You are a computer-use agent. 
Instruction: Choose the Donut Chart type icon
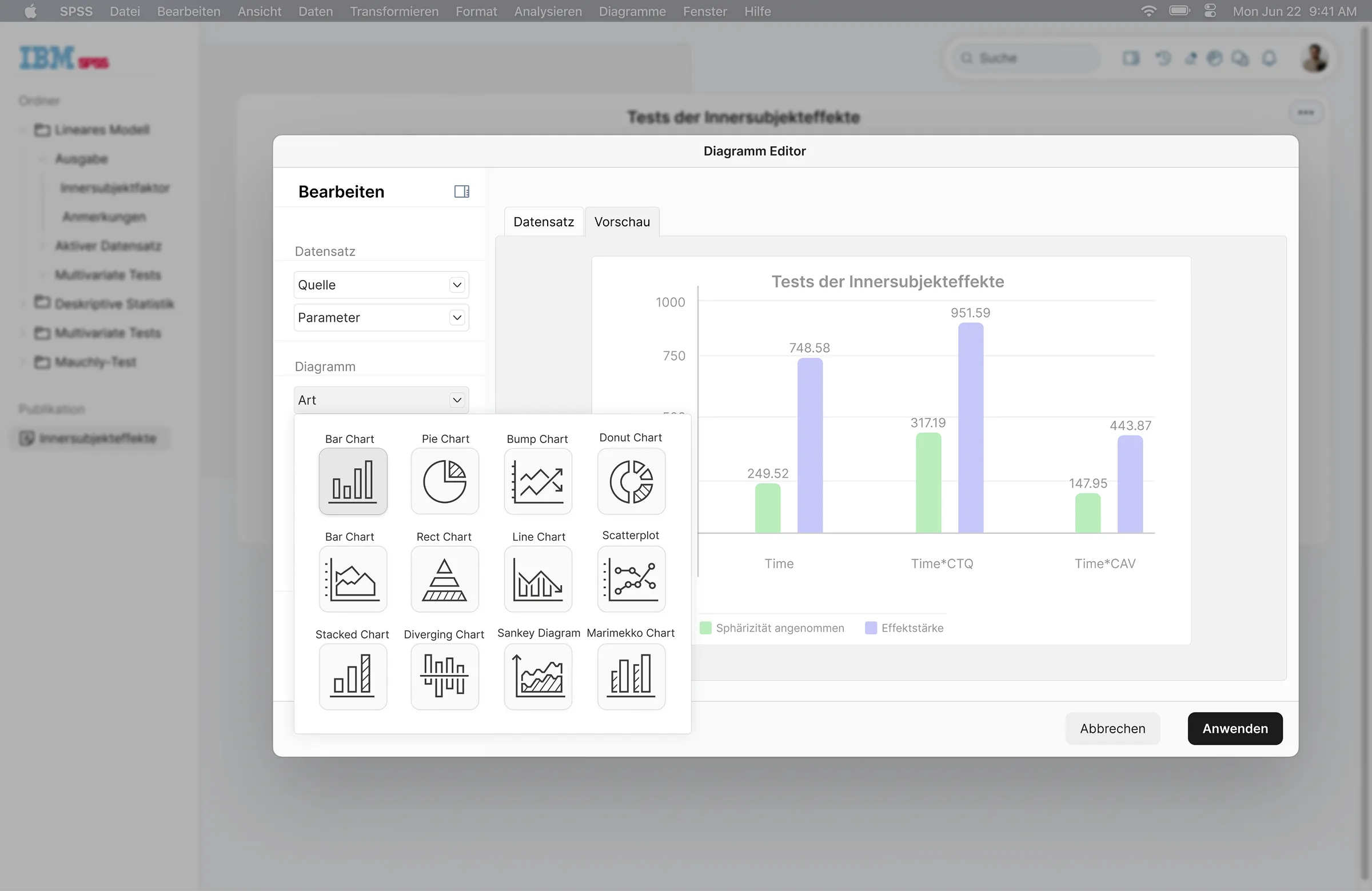coord(631,481)
